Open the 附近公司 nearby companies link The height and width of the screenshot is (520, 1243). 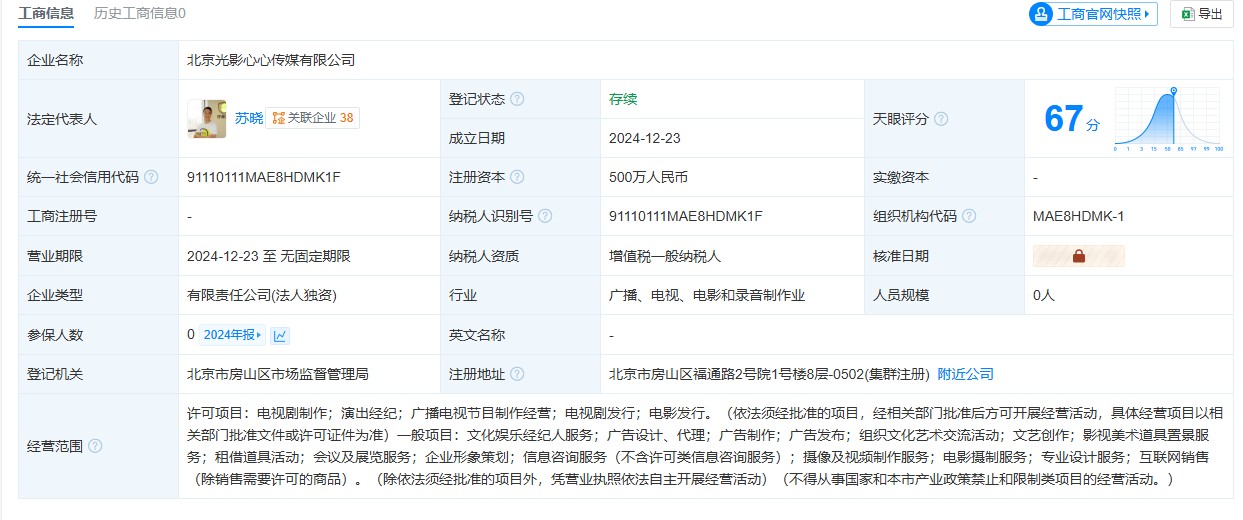(965, 374)
